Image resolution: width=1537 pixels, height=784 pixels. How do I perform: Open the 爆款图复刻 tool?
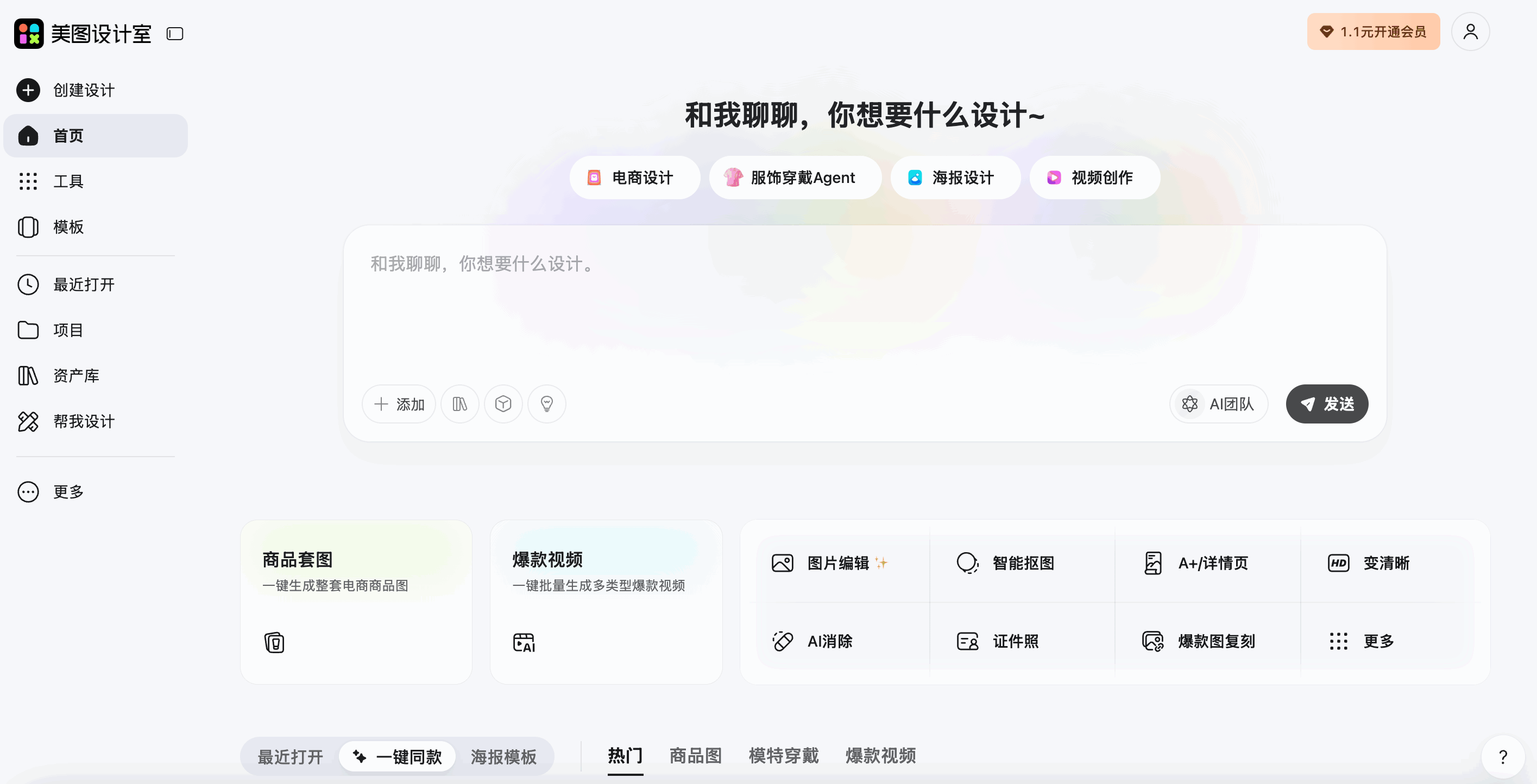1207,641
